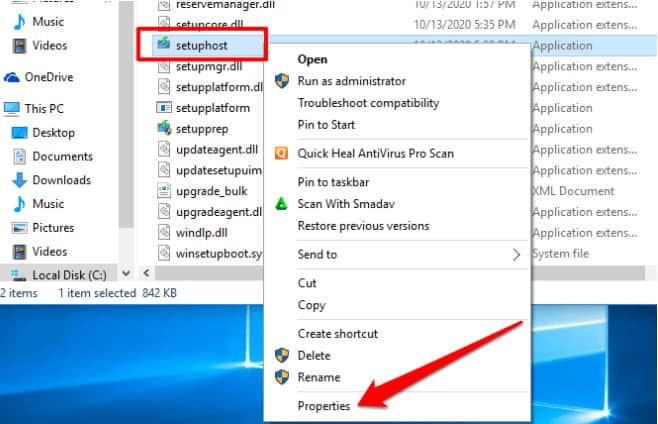Click the navigation pane vertical scrollbar

125,115
